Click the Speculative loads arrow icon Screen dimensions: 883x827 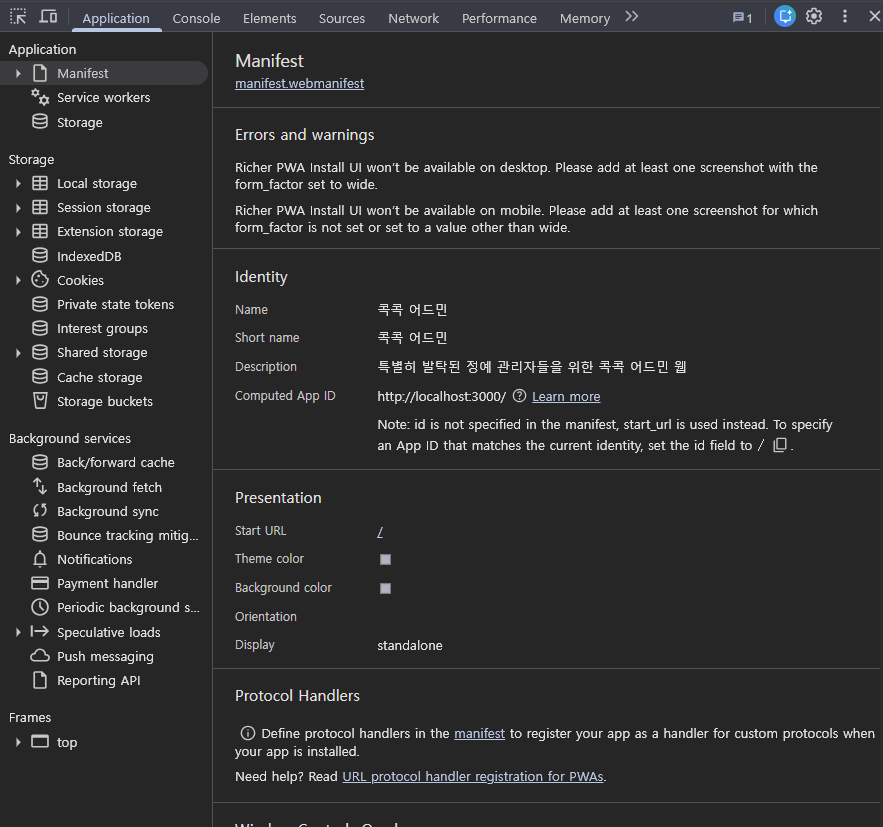39,632
